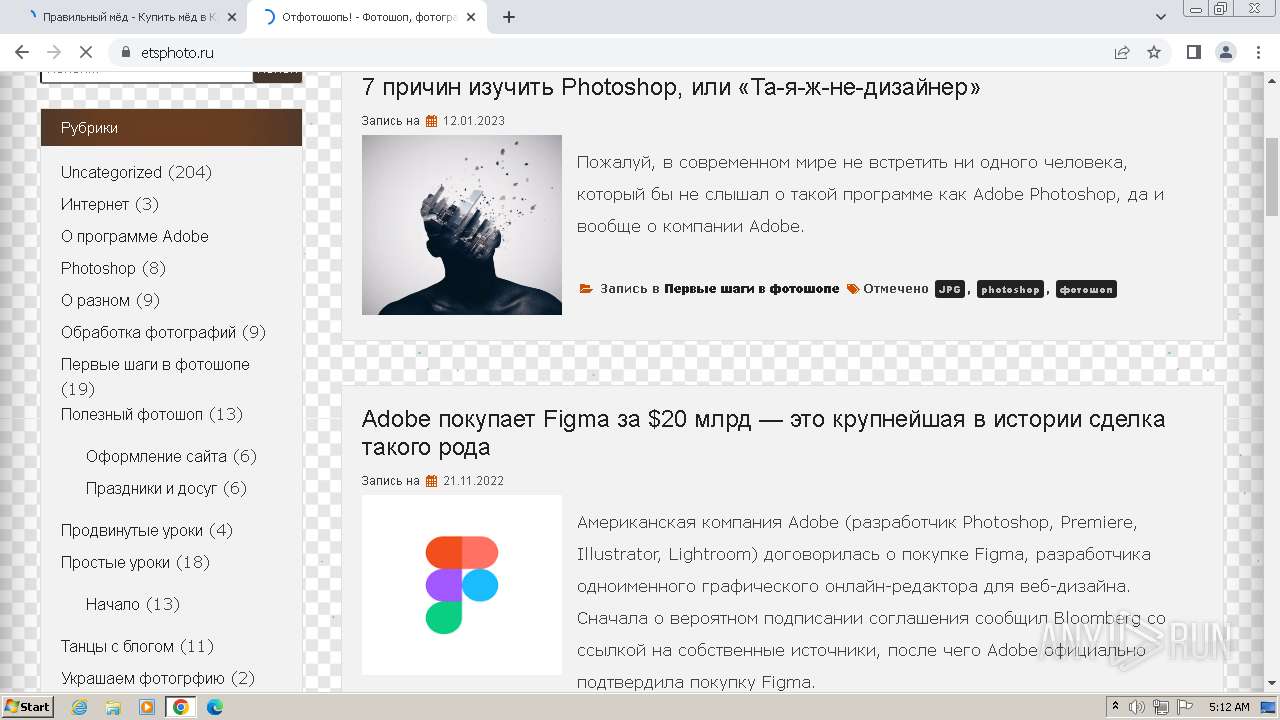The image size is (1280, 720).
Task: Click the tag icon before Отмечено
Action: click(853, 289)
